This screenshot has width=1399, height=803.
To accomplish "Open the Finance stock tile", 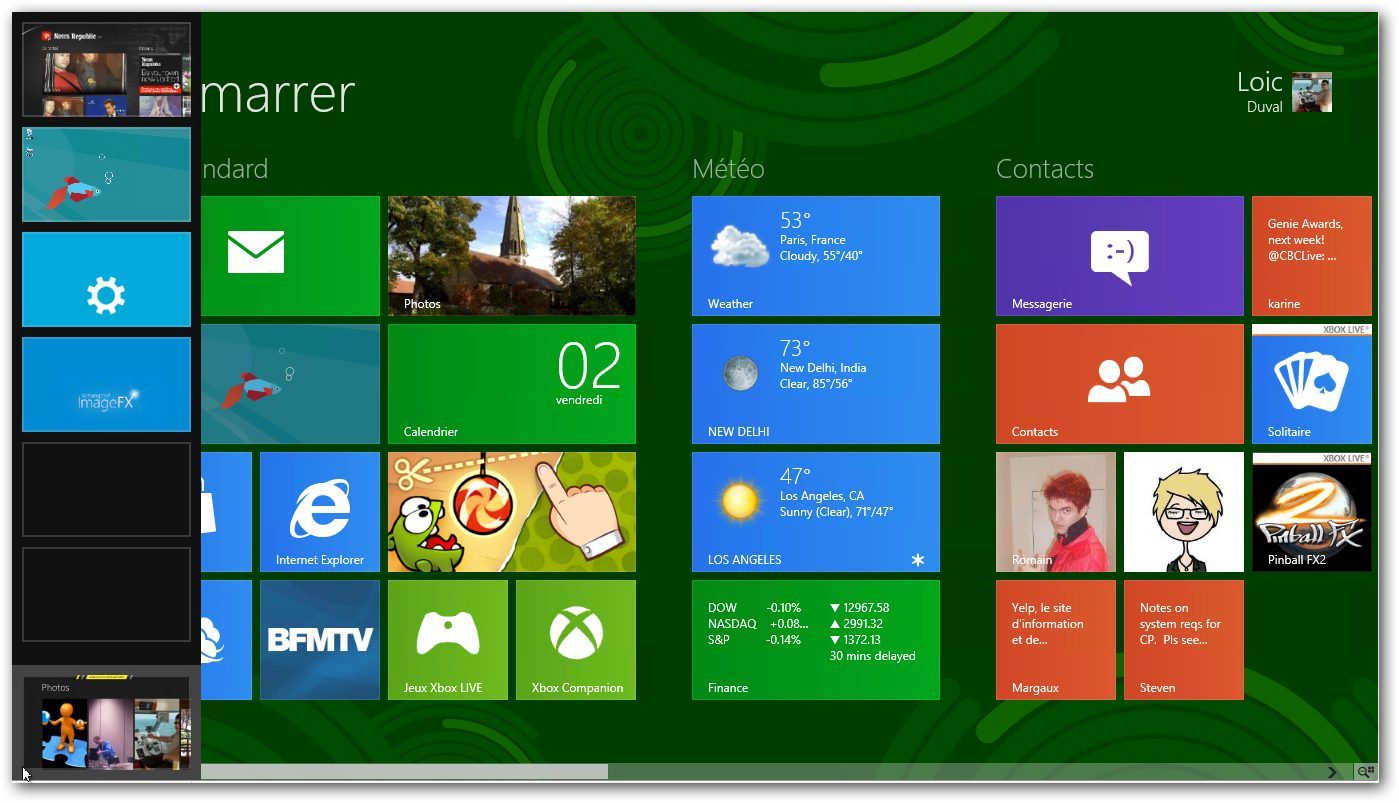I will click(x=815, y=639).
